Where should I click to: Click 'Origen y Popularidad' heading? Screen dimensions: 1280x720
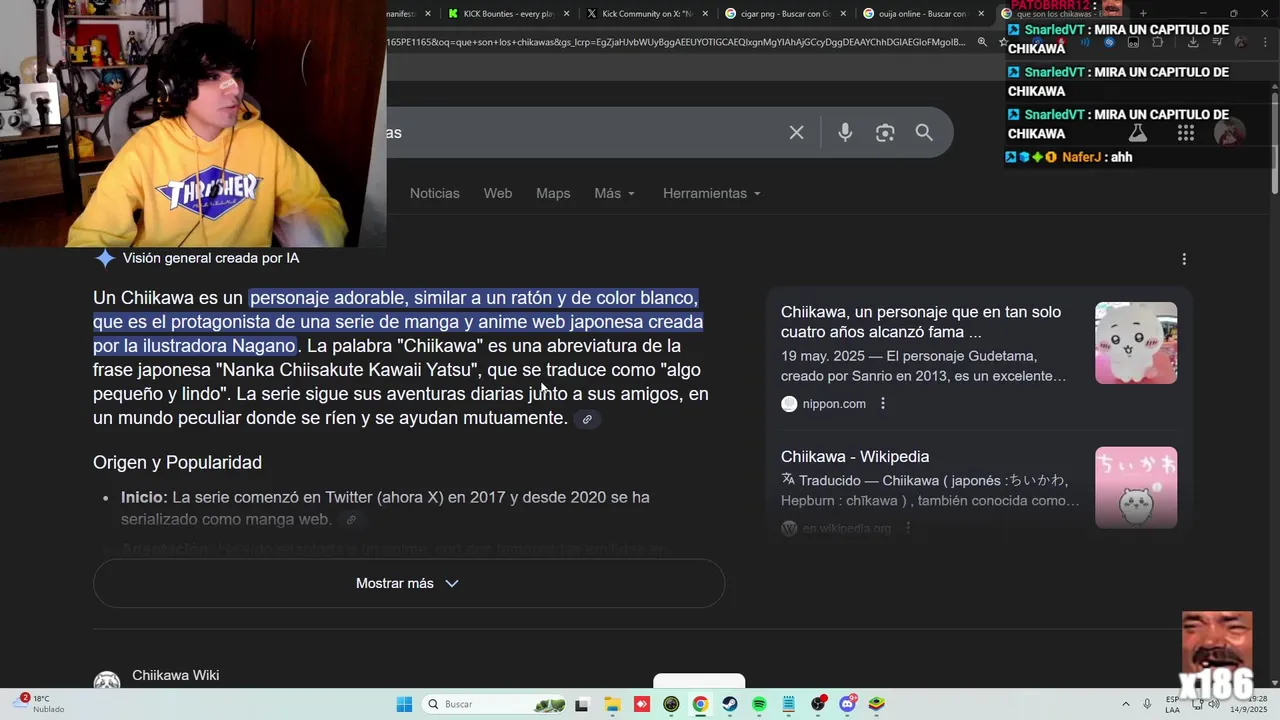click(177, 462)
